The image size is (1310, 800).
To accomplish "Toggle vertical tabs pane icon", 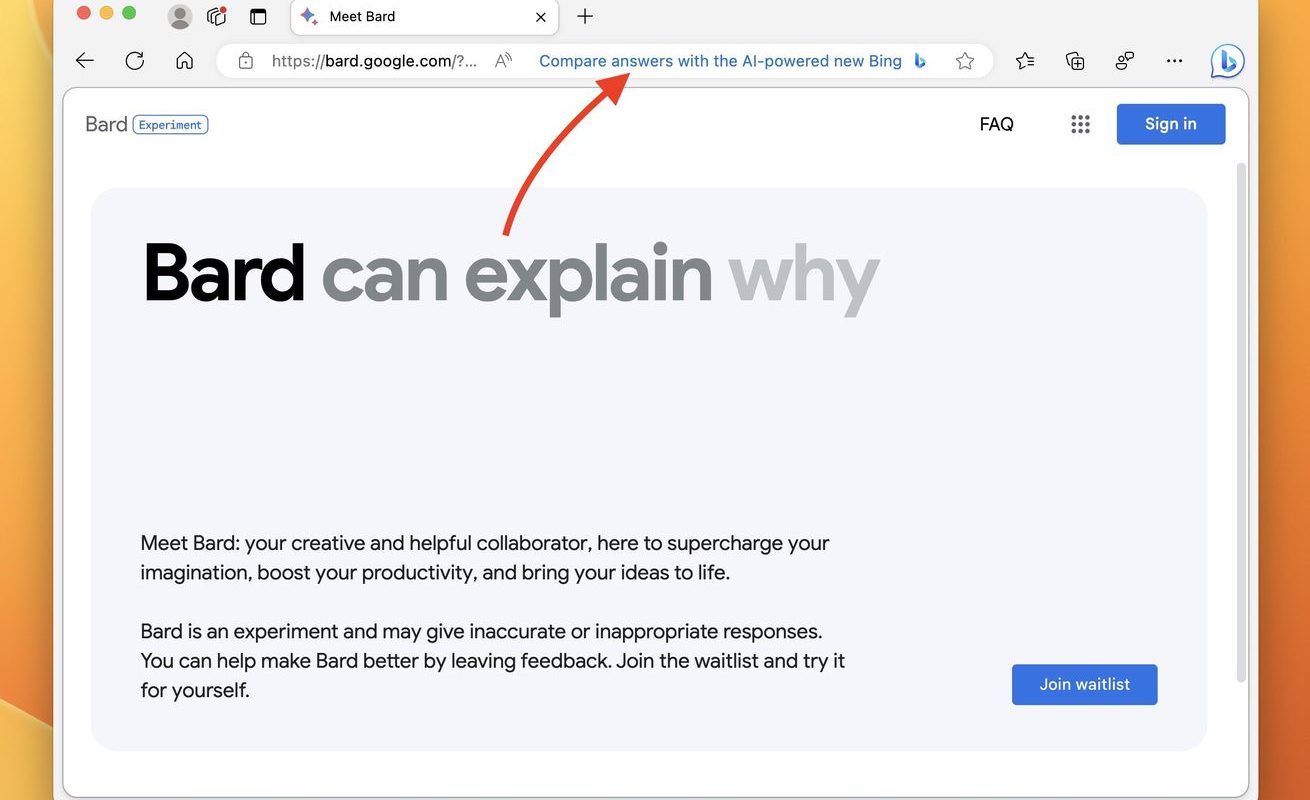I will coord(259,16).
